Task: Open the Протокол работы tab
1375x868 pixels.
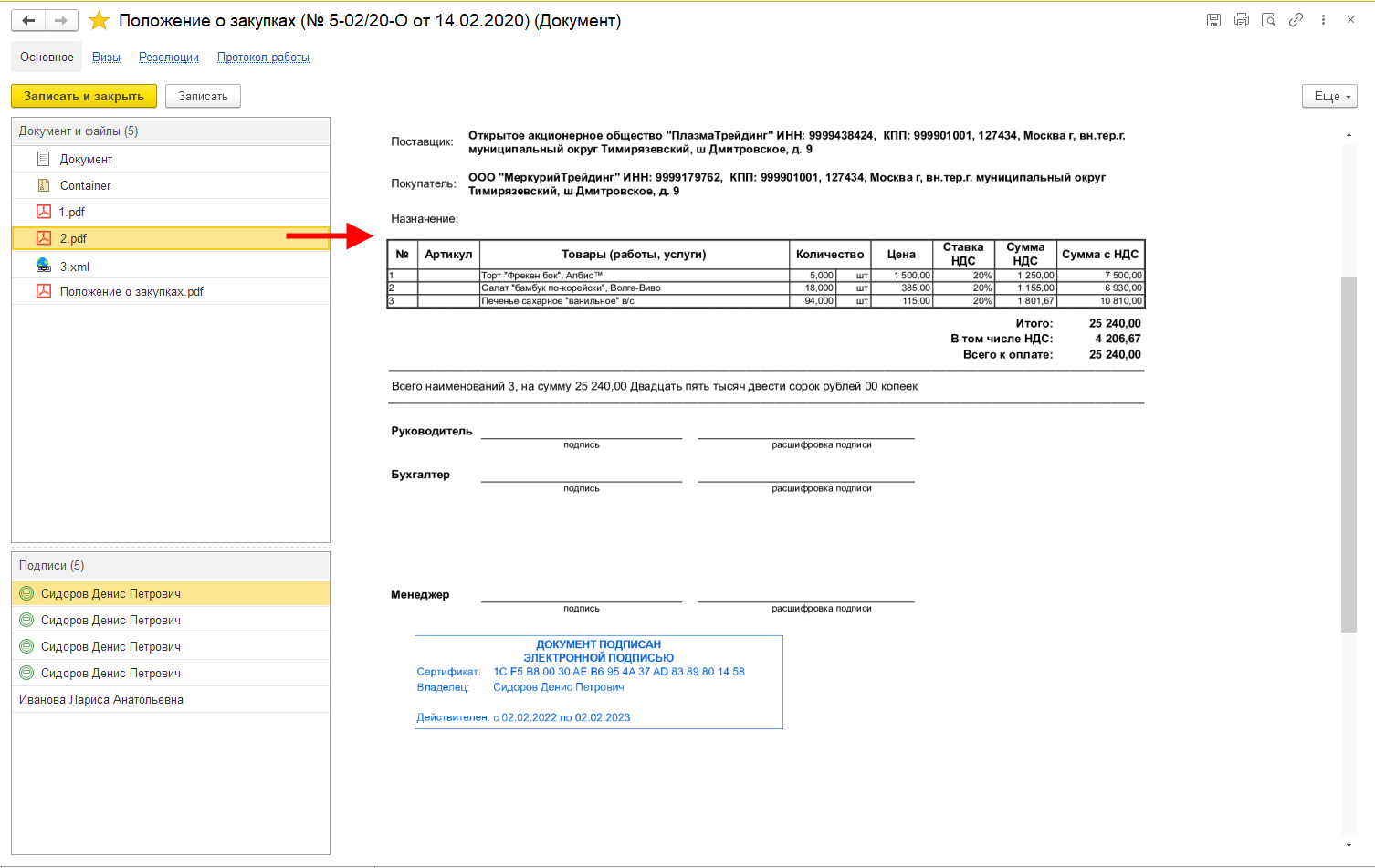Action: tap(263, 57)
